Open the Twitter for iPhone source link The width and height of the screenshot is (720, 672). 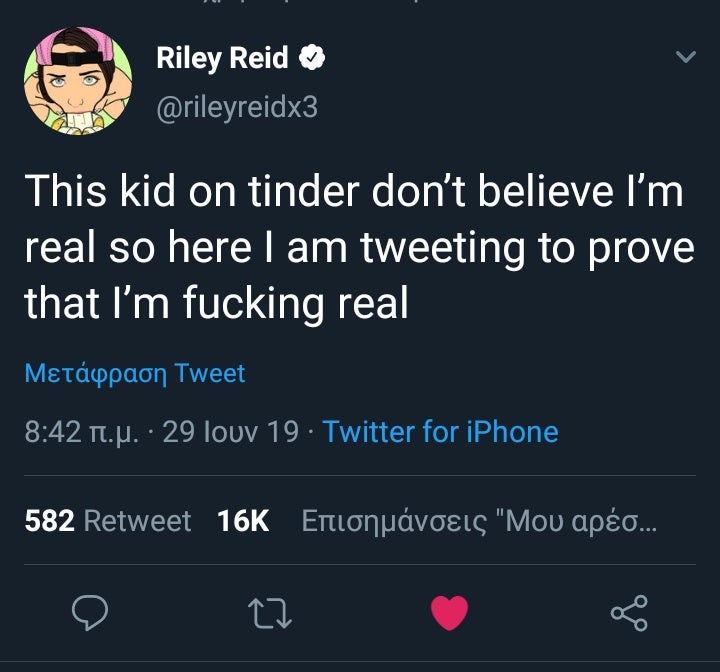pyautogui.click(x=441, y=432)
